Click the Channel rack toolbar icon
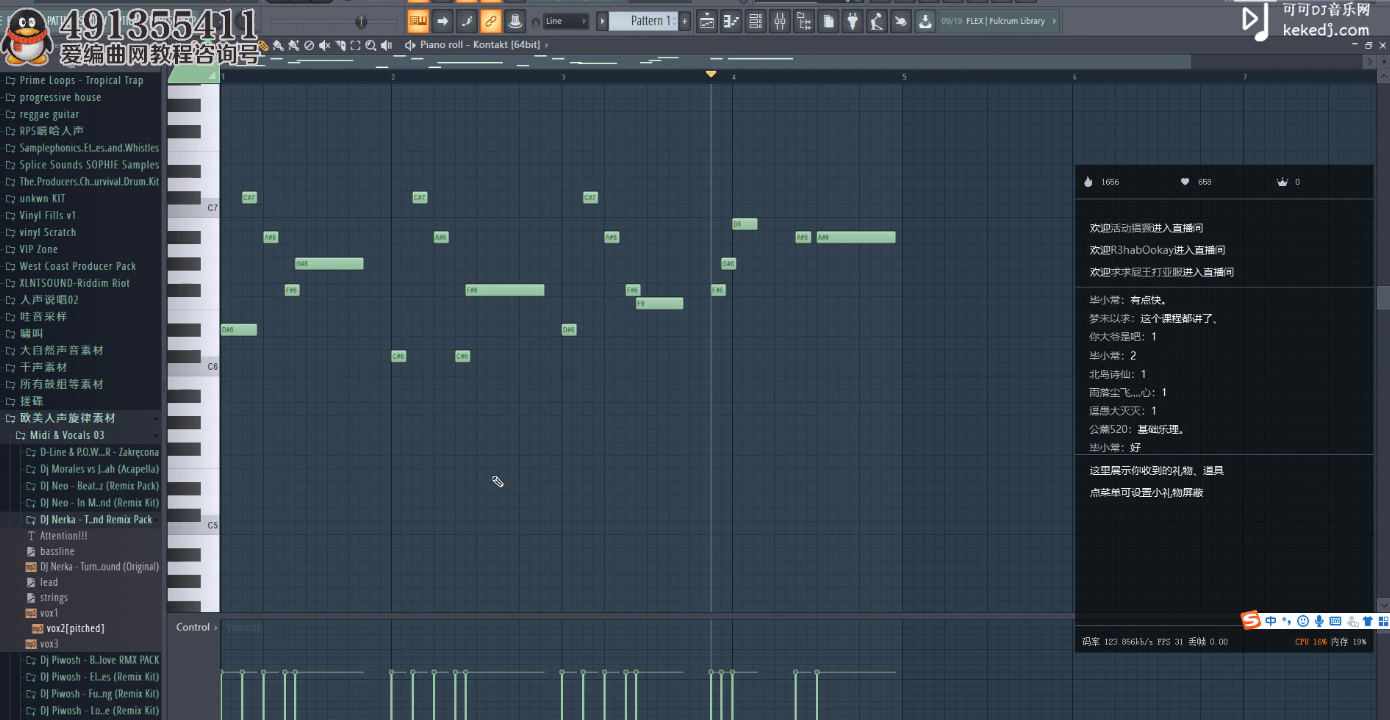 tap(755, 21)
